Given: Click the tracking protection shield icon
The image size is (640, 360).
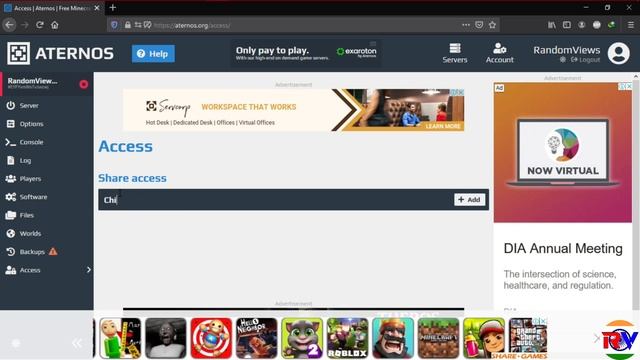Looking at the screenshot, I should 114,25.
